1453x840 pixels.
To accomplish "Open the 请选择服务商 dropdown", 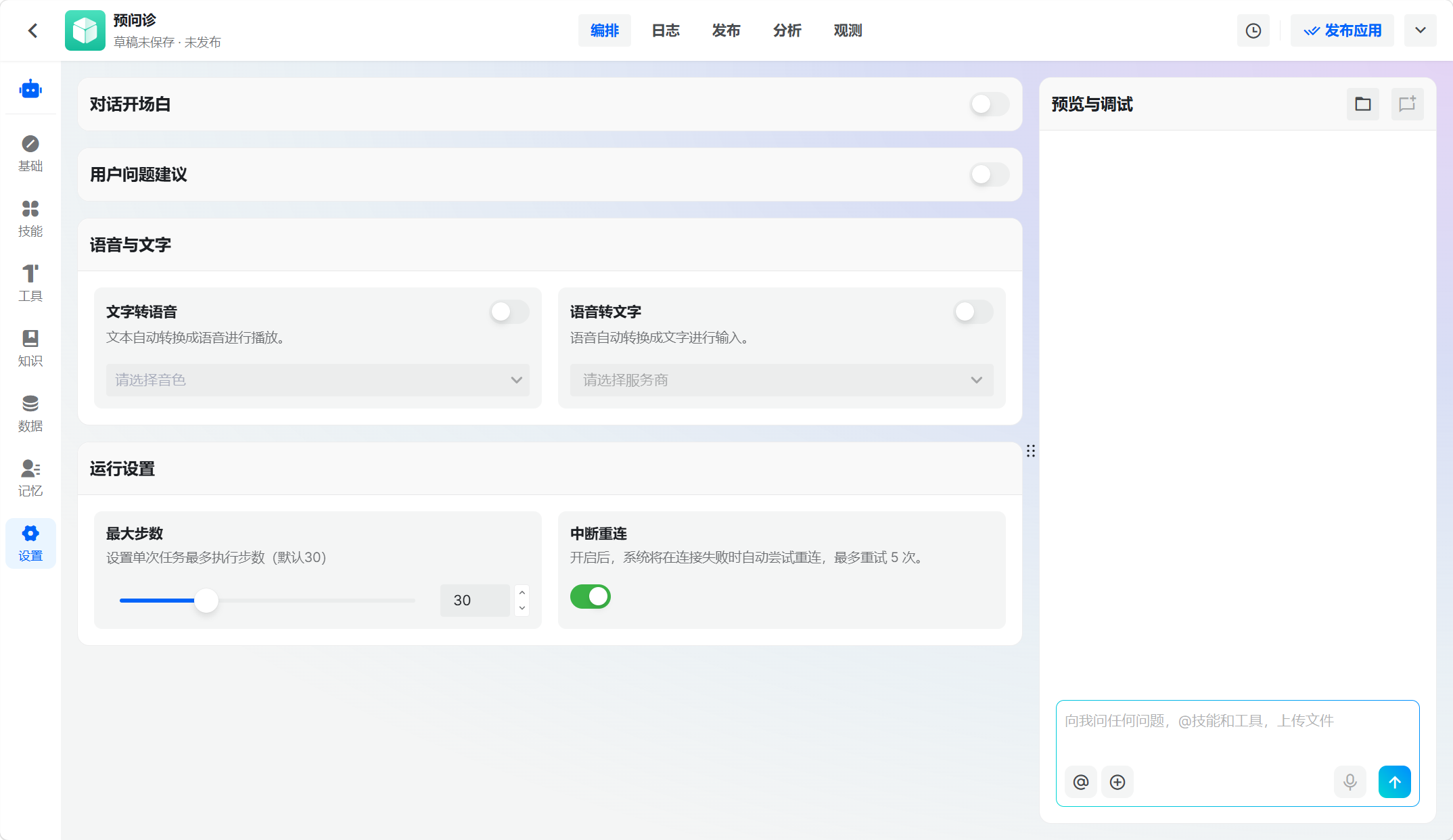I will point(782,380).
